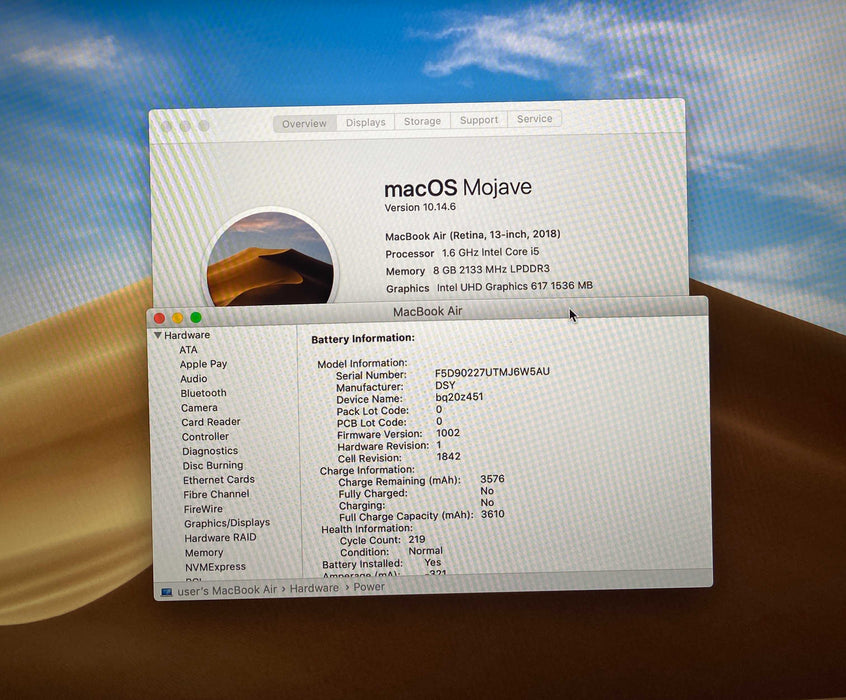This screenshot has width=846, height=700.
Task: Click the Device Name value bq20z451
Action: pos(459,397)
